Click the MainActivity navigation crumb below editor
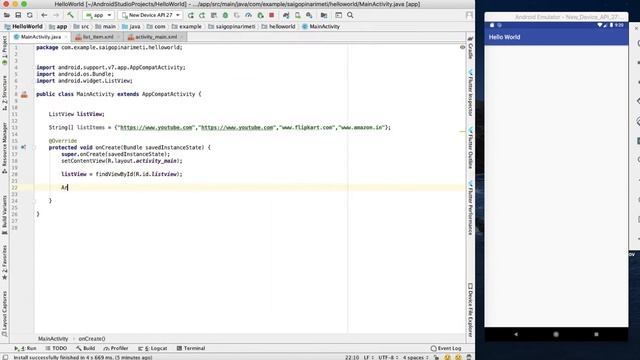 (53, 339)
